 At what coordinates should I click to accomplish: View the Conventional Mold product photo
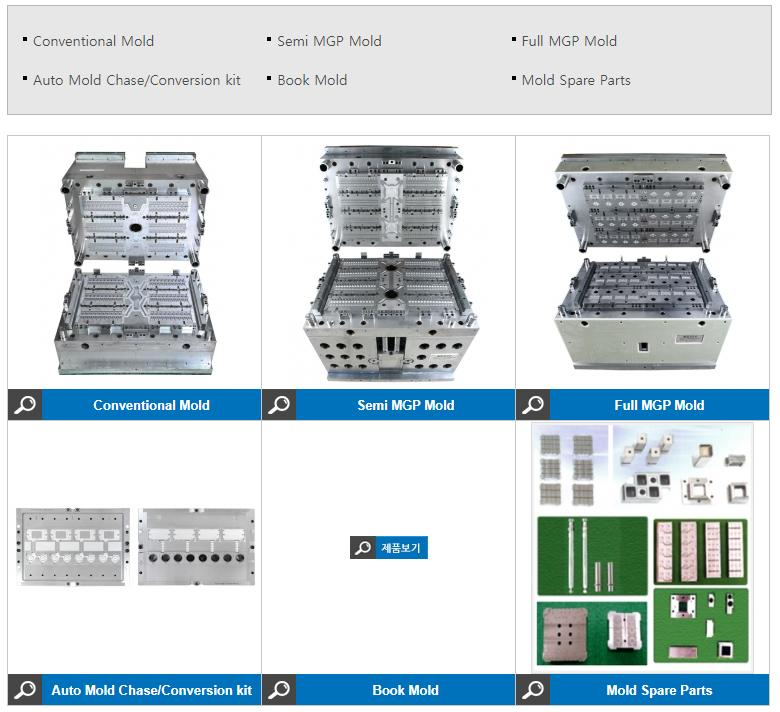coord(135,263)
